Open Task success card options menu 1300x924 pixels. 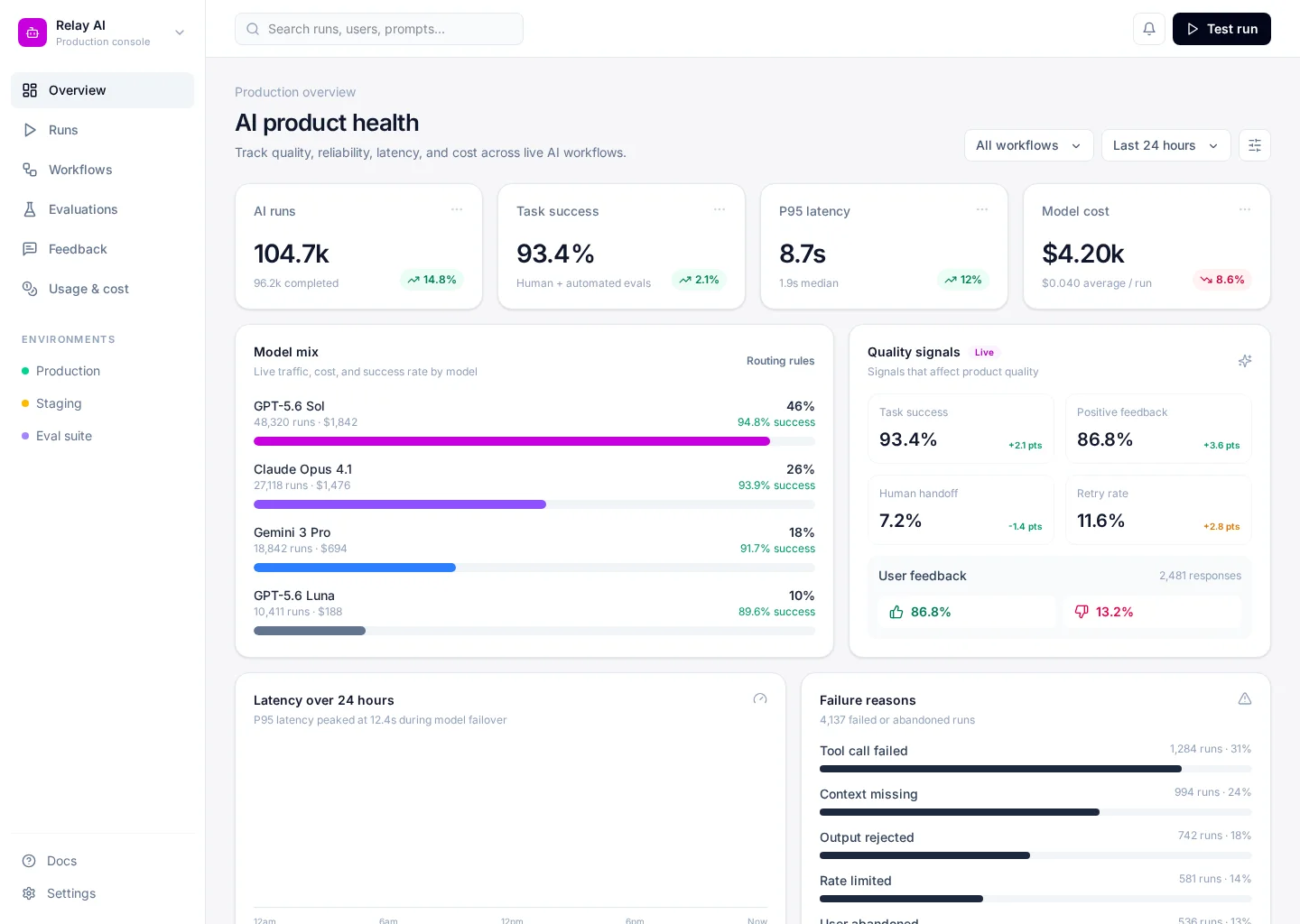[720, 209]
